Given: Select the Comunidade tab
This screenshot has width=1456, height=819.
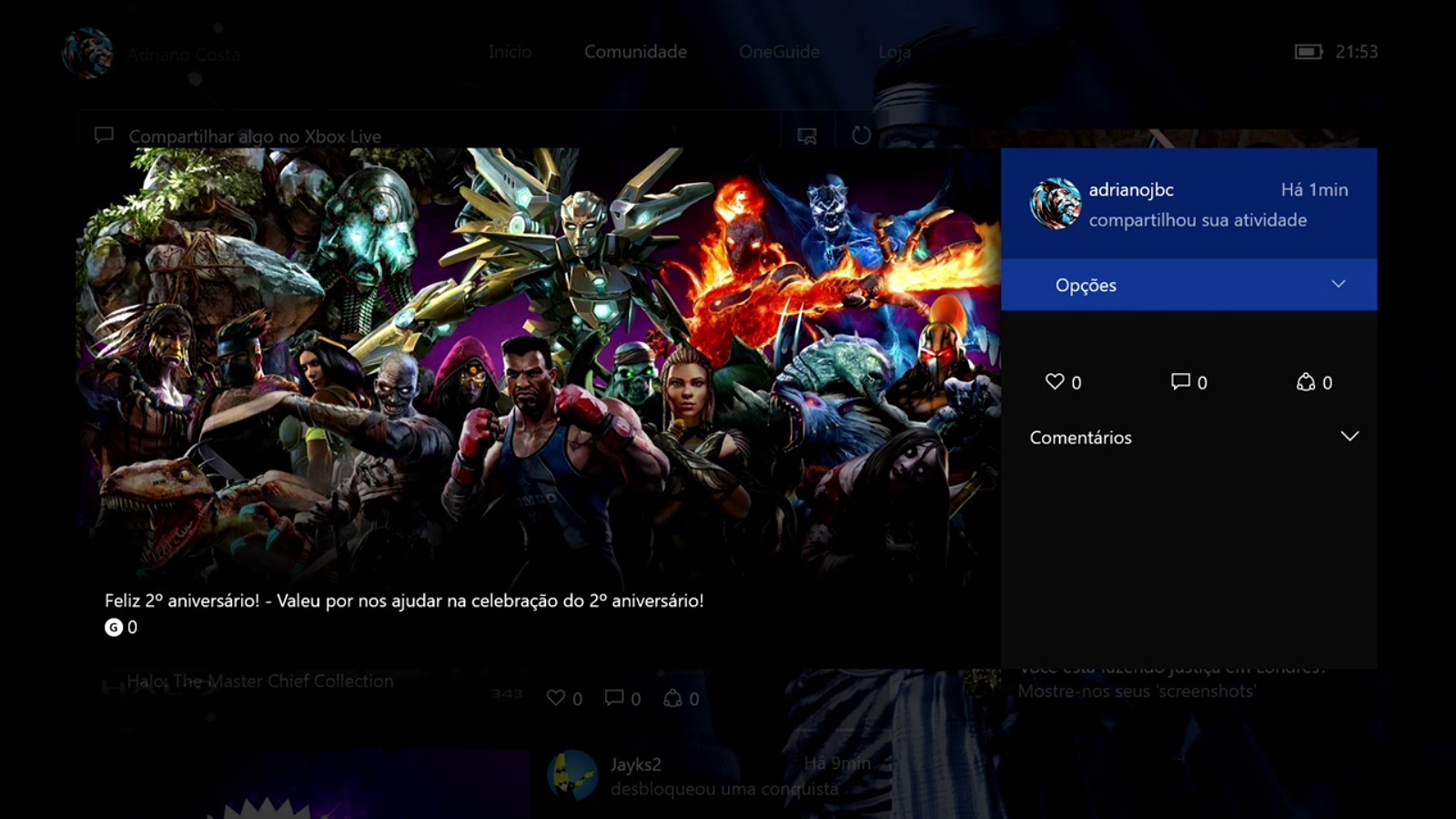Looking at the screenshot, I should pos(635,52).
